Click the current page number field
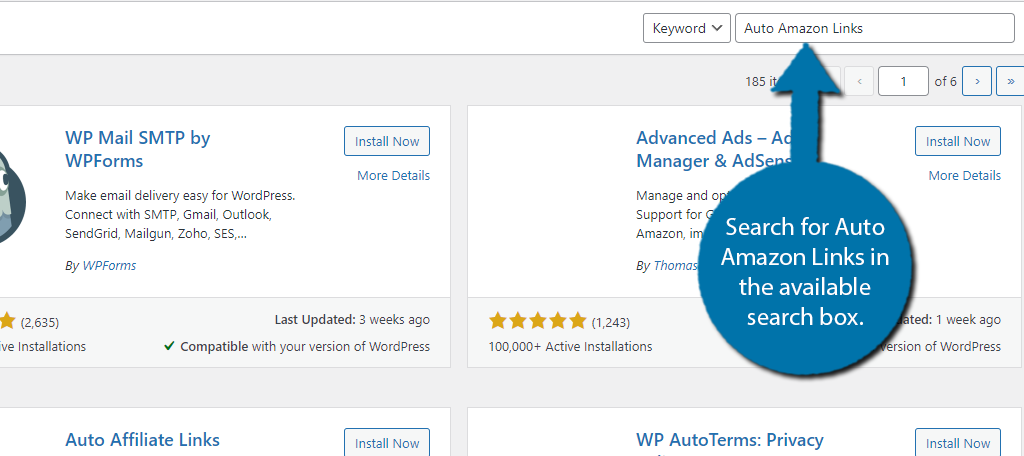Screen dimensions: 1024x456 tap(903, 81)
